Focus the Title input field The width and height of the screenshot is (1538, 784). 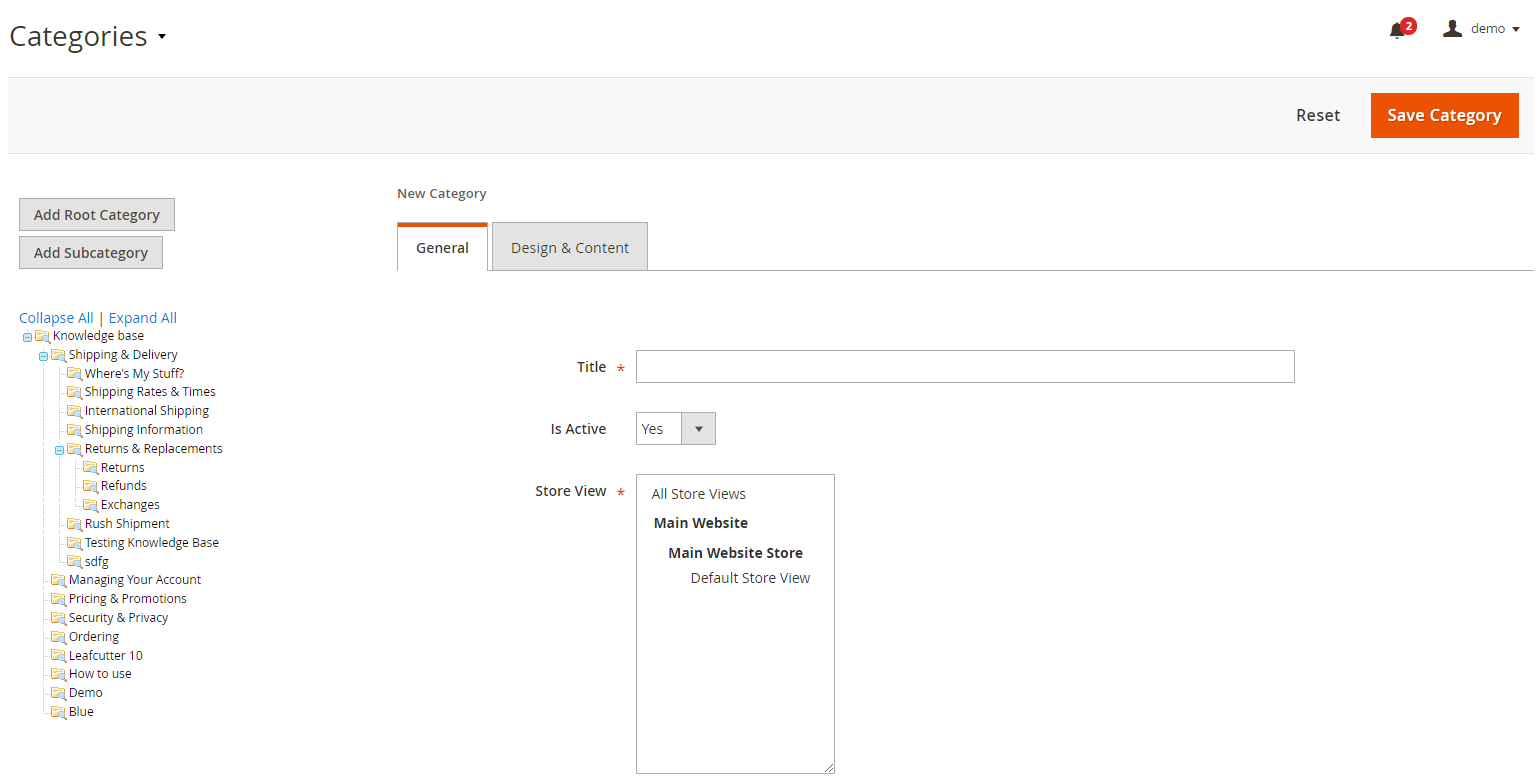pos(965,367)
